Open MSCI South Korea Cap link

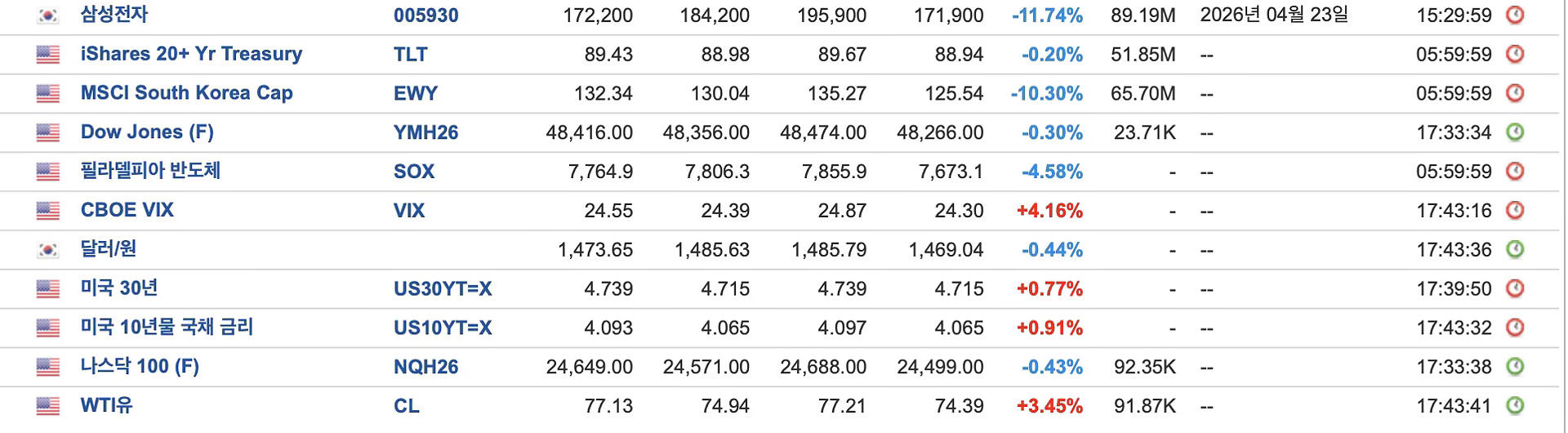coord(186,93)
